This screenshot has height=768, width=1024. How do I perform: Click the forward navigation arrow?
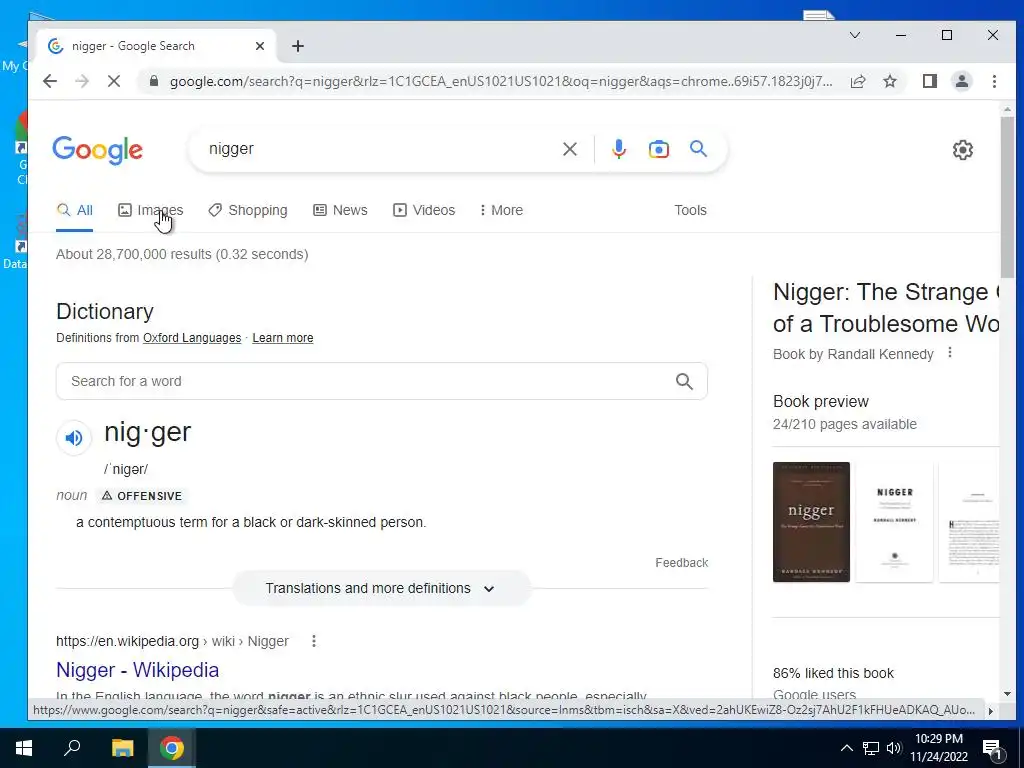click(82, 81)
